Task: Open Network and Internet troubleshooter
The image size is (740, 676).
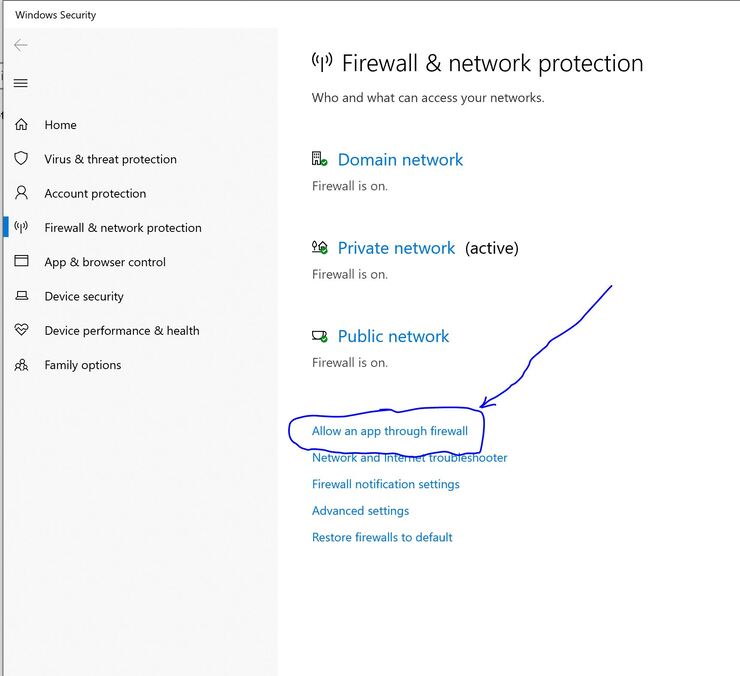Action: pos(409,458)
